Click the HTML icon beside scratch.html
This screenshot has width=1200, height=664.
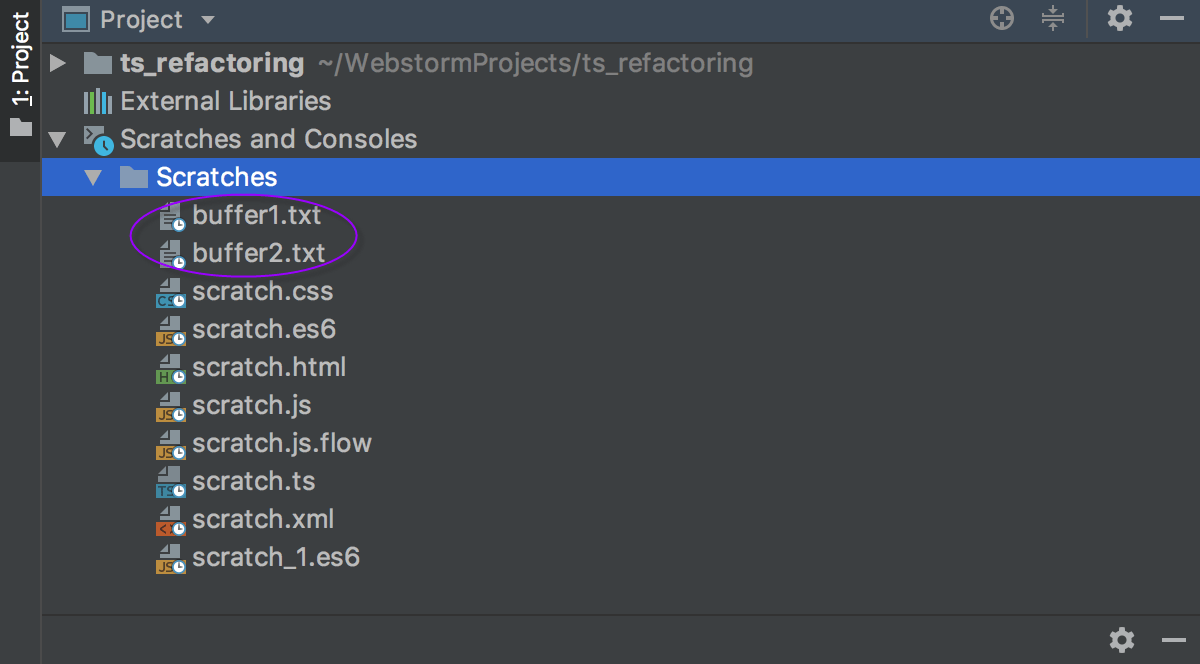[170, 367]
